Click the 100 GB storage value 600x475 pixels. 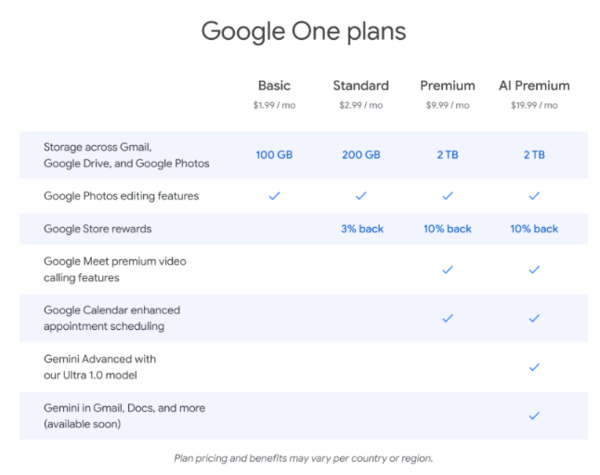click(x=274, y=155)
